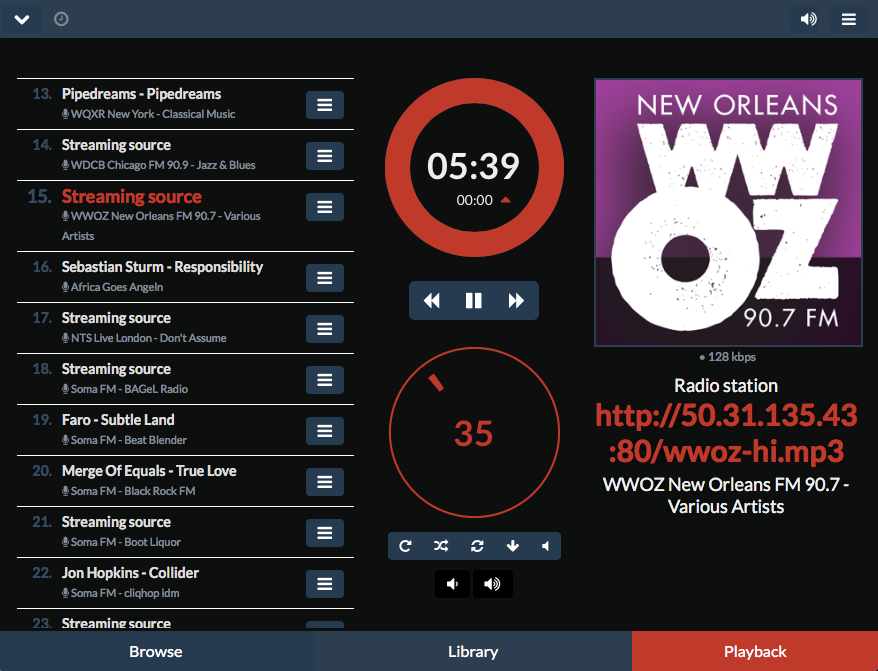Click the microphone icon beside WQXR New York
This screenshot has width=878, height=671.
click(x=66, y=114)
